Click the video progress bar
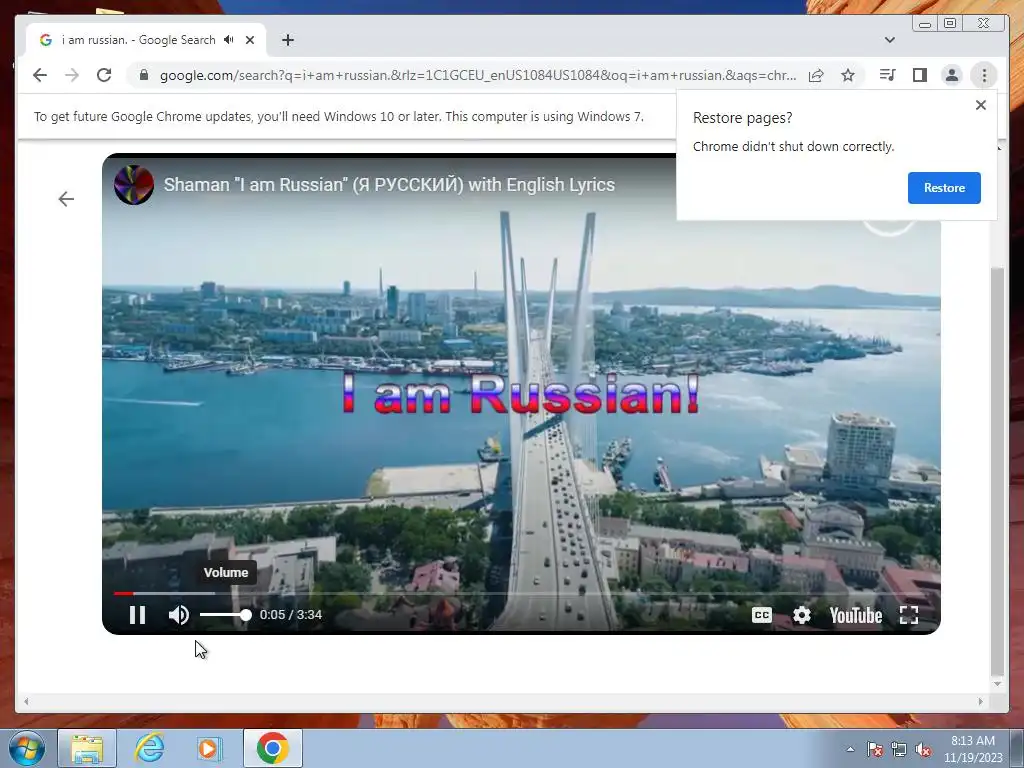This screenshot has width=1024, height=768. click(x=521, y=593)
